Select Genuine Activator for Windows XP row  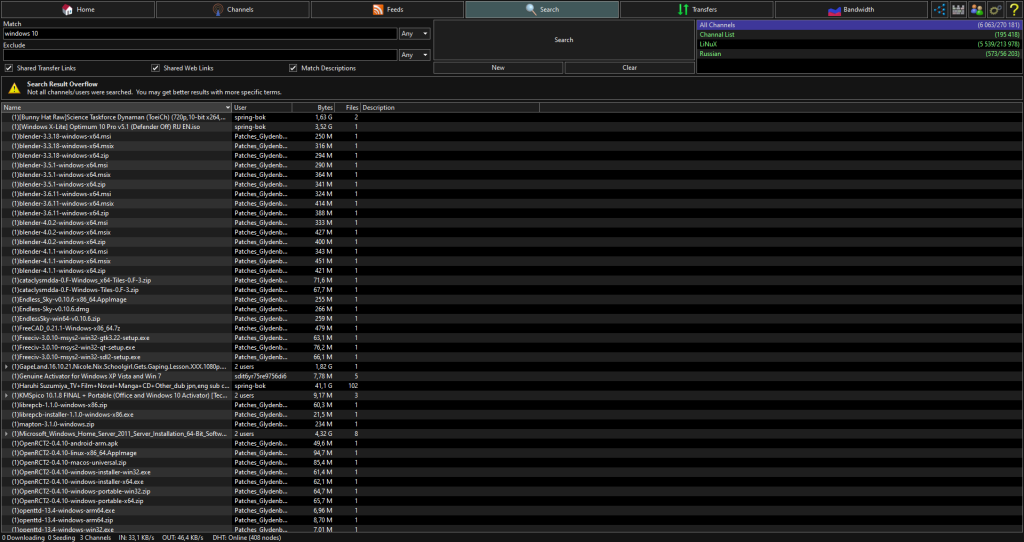(512, 376)
